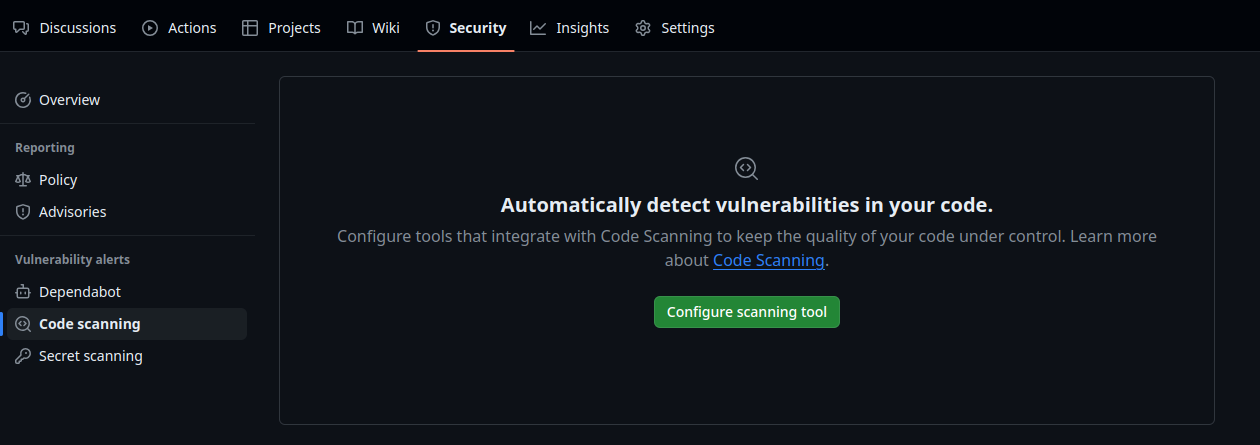Screen dimensions: 1260x445
Task: Click the Actions play icon
Action: coord(150,28)
